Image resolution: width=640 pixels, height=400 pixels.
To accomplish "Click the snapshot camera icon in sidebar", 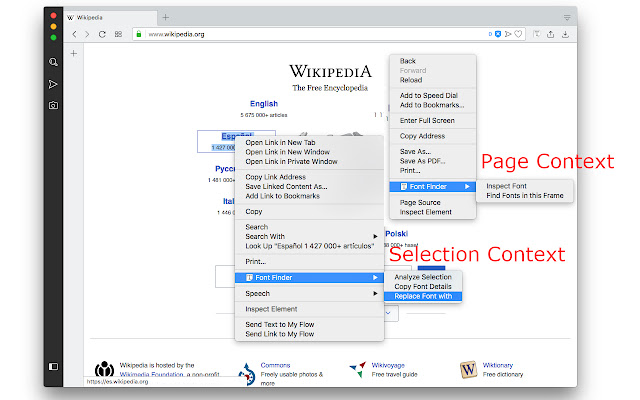I will [53, 104].
